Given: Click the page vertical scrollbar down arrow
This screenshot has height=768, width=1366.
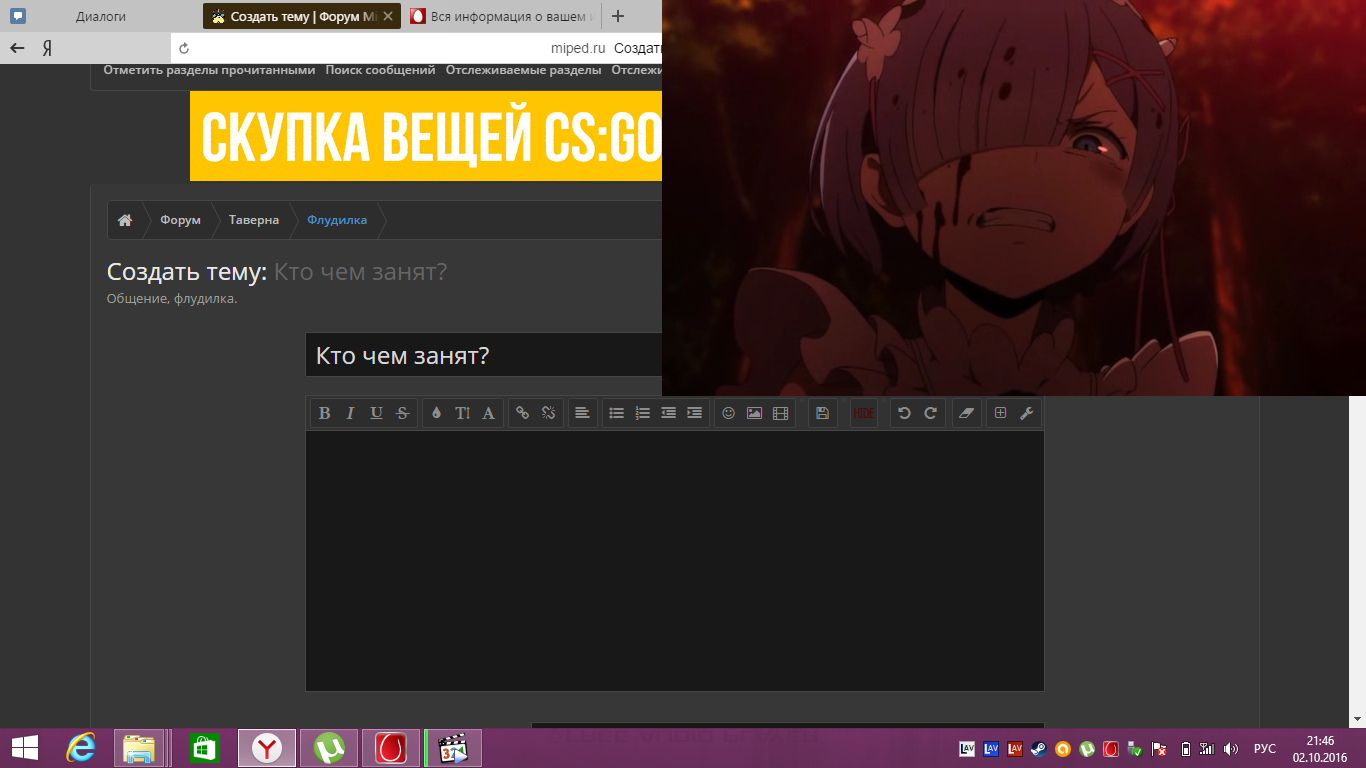Looking at the screenshot, I should point(1358,719).
